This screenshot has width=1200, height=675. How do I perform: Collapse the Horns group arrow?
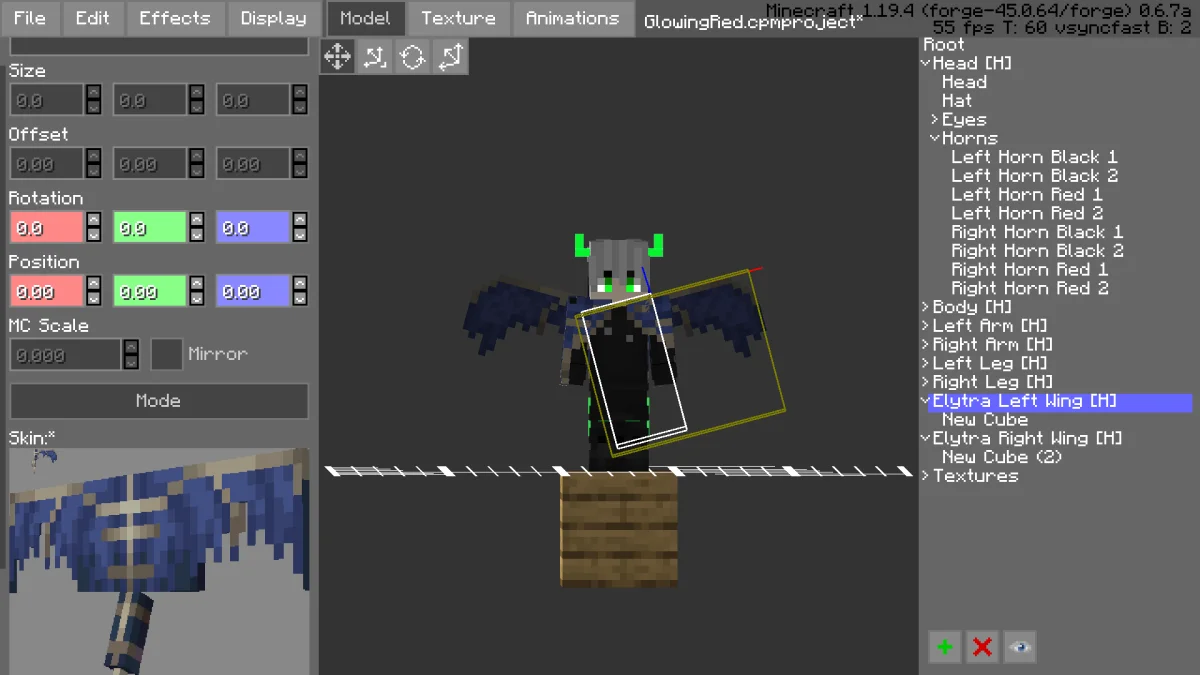[x=935, y=138]
